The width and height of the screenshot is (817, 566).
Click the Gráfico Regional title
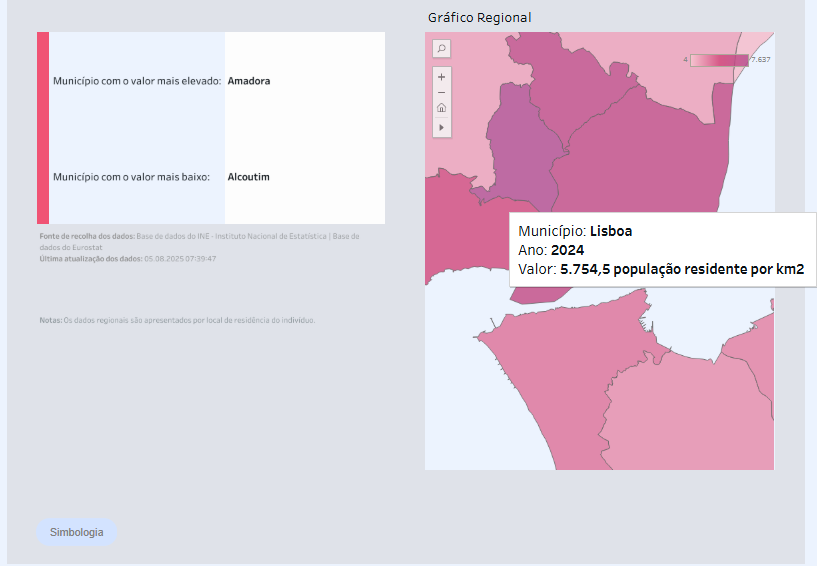[x=479, y=18]
